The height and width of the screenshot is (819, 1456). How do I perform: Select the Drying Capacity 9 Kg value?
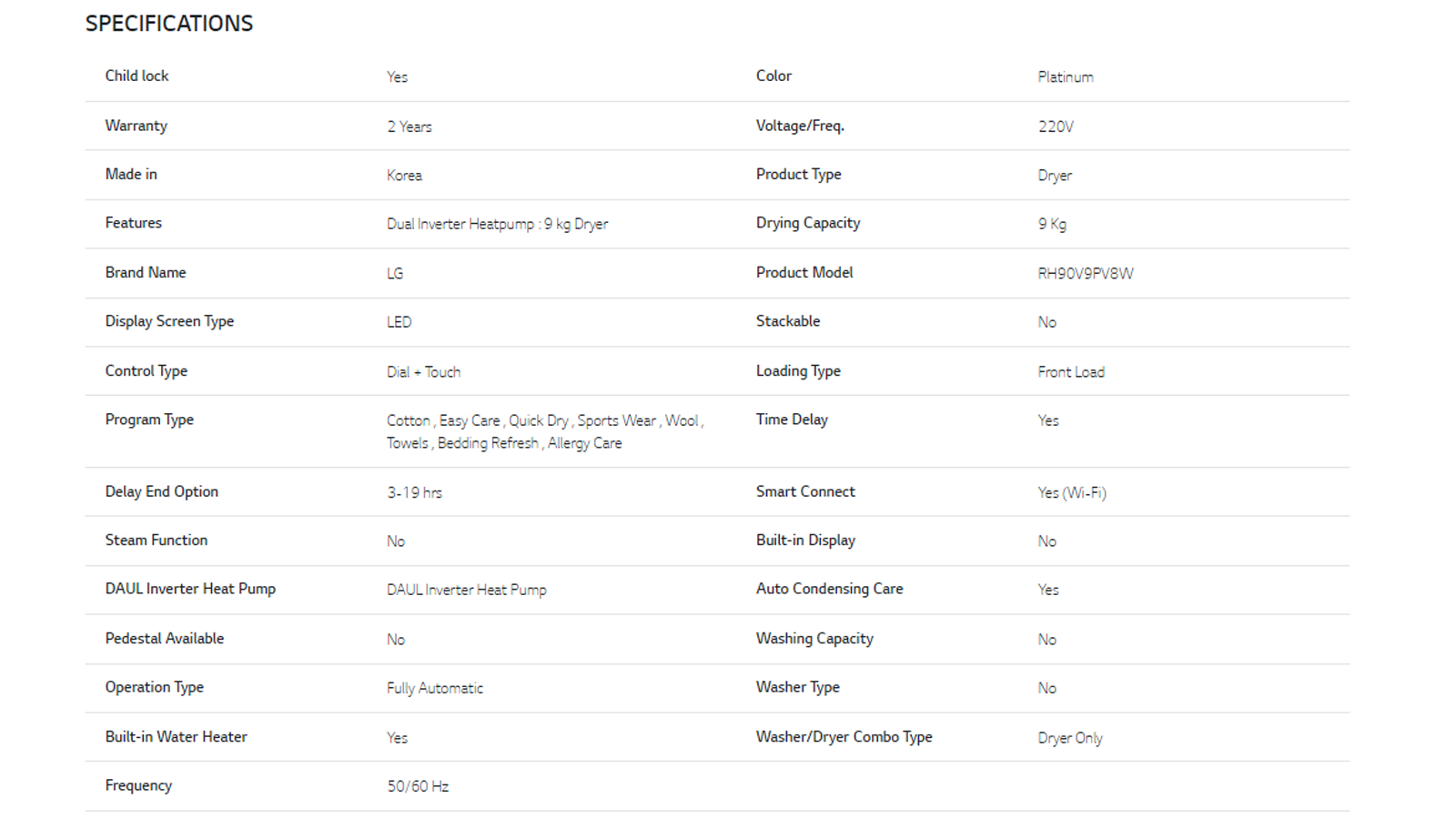click(1052, 224)
